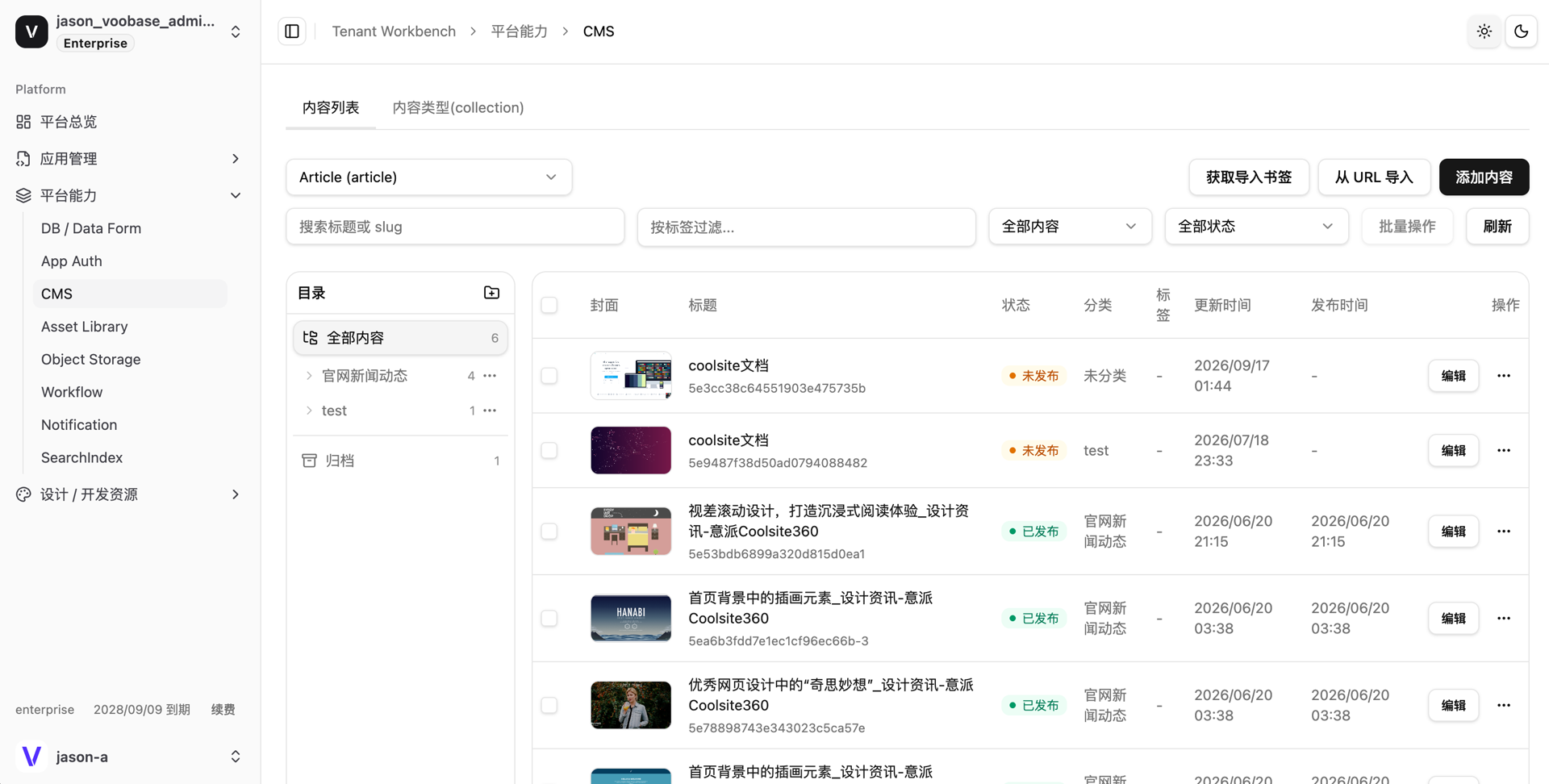Click the 应用管理 icon in sidebar
1549x784 pixels.
tap(23, 159)
